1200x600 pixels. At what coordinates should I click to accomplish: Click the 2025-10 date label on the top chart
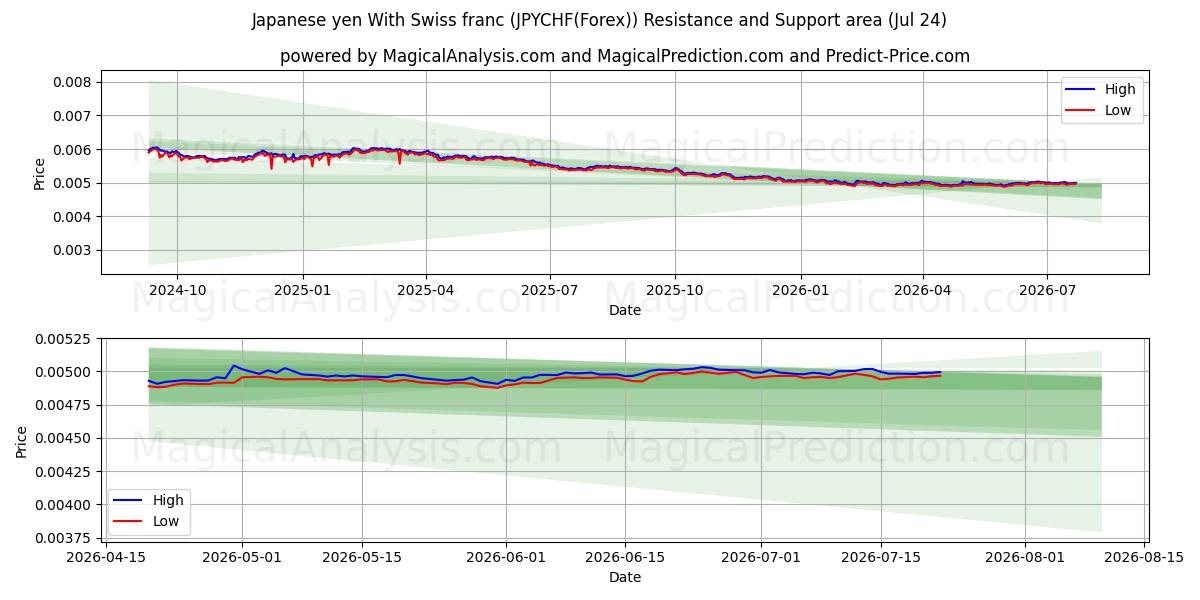(675, 291)
